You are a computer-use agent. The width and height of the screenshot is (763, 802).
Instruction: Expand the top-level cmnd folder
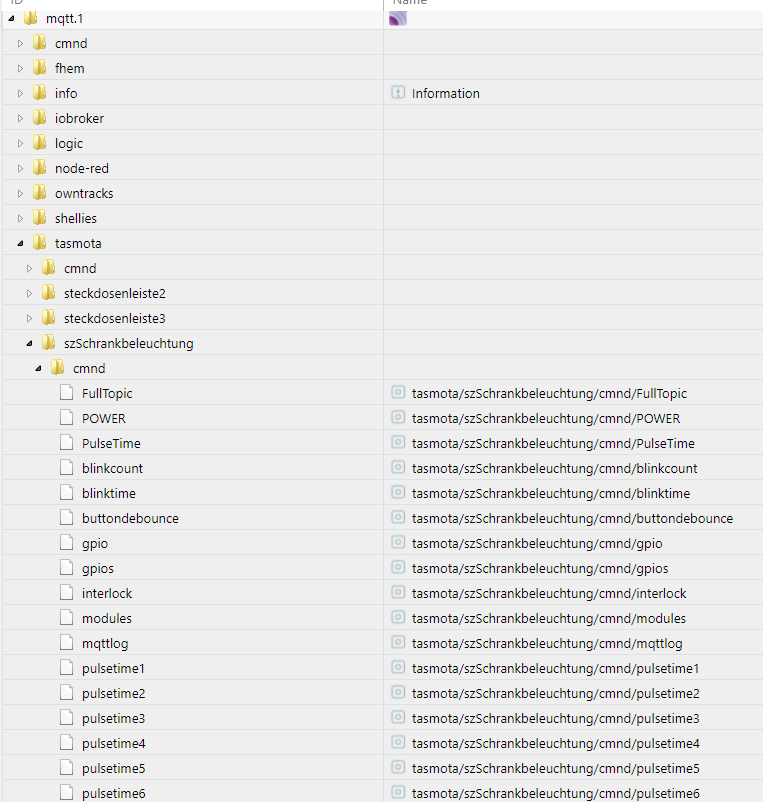point(20,43)
